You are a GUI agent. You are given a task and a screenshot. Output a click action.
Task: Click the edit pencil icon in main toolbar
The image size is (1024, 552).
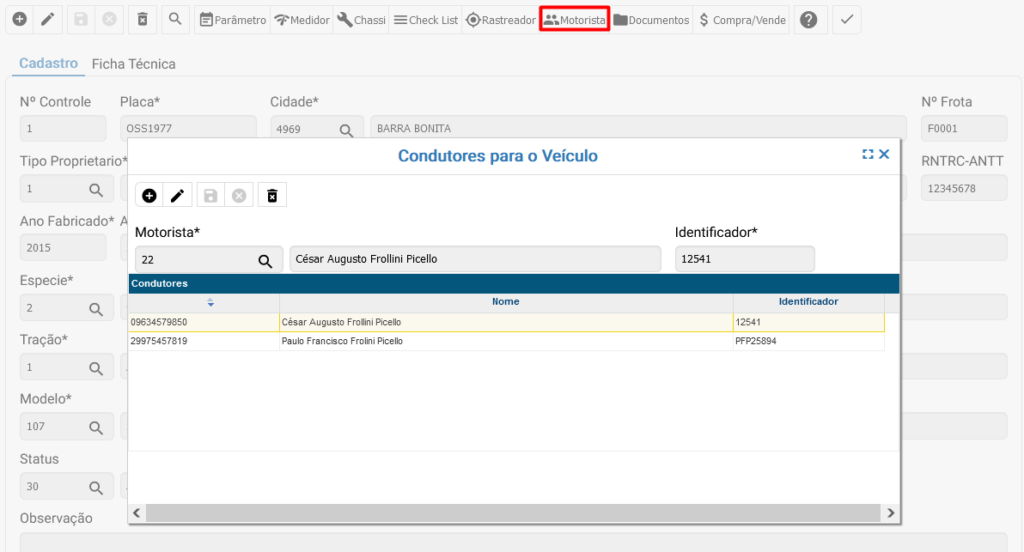(47, 20)
